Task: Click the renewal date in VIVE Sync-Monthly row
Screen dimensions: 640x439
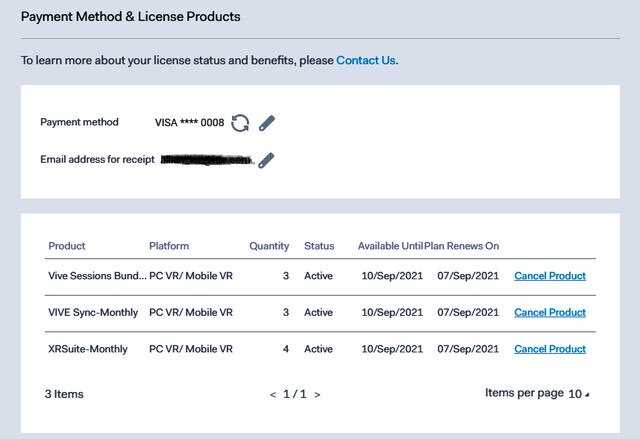Action: (468, 313)
